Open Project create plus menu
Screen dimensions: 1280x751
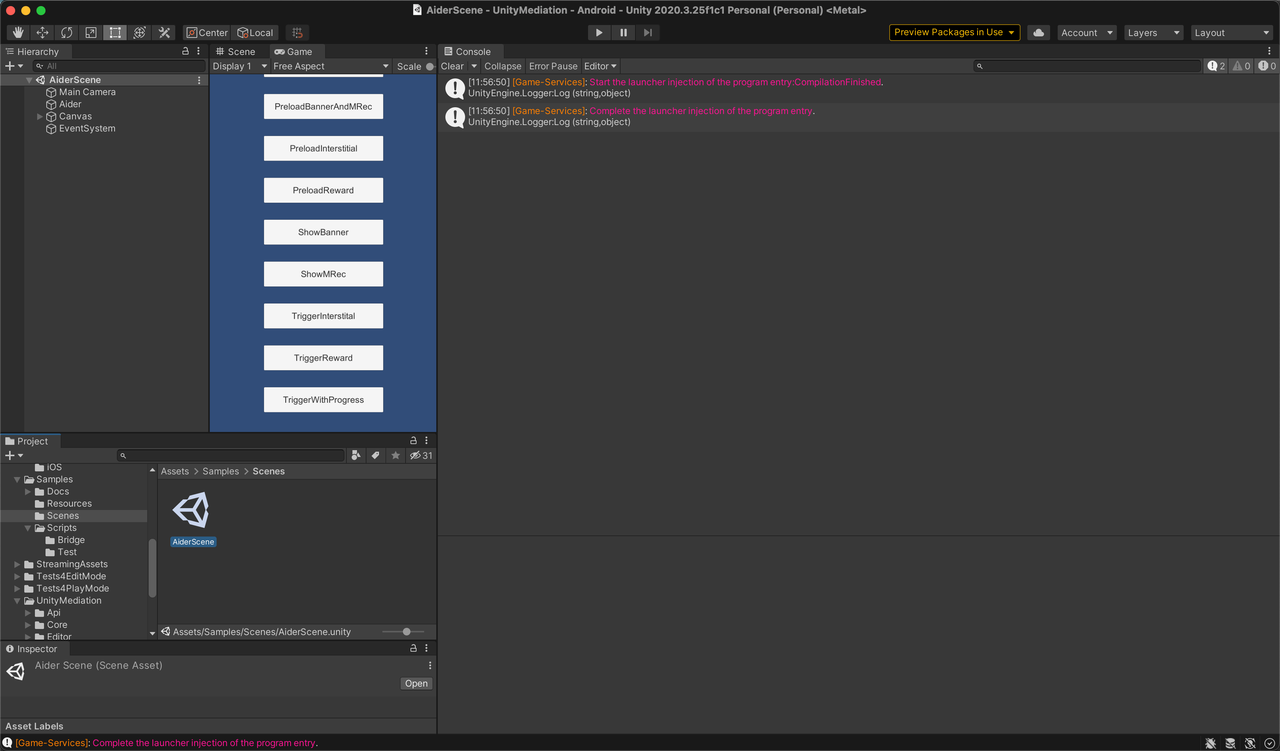14,455
